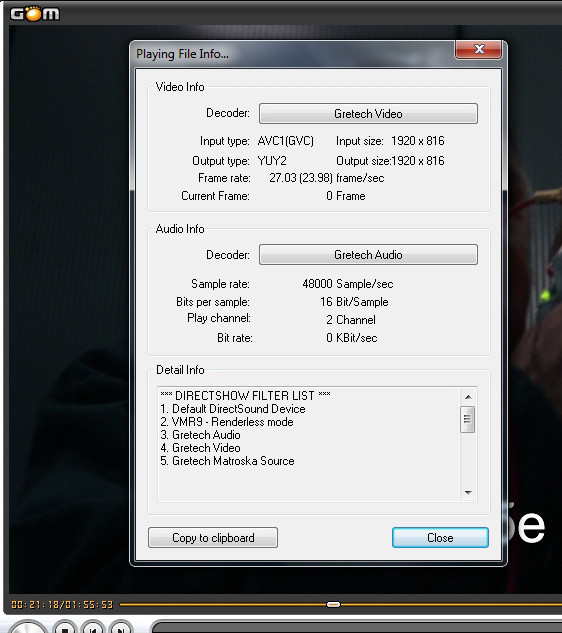Select 'Default DirectSound Device' filter line

point(233,409)
